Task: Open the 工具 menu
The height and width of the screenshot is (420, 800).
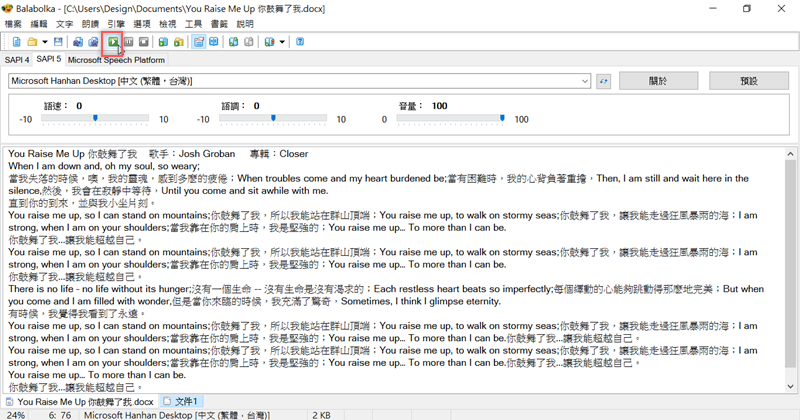Action: 193,24
